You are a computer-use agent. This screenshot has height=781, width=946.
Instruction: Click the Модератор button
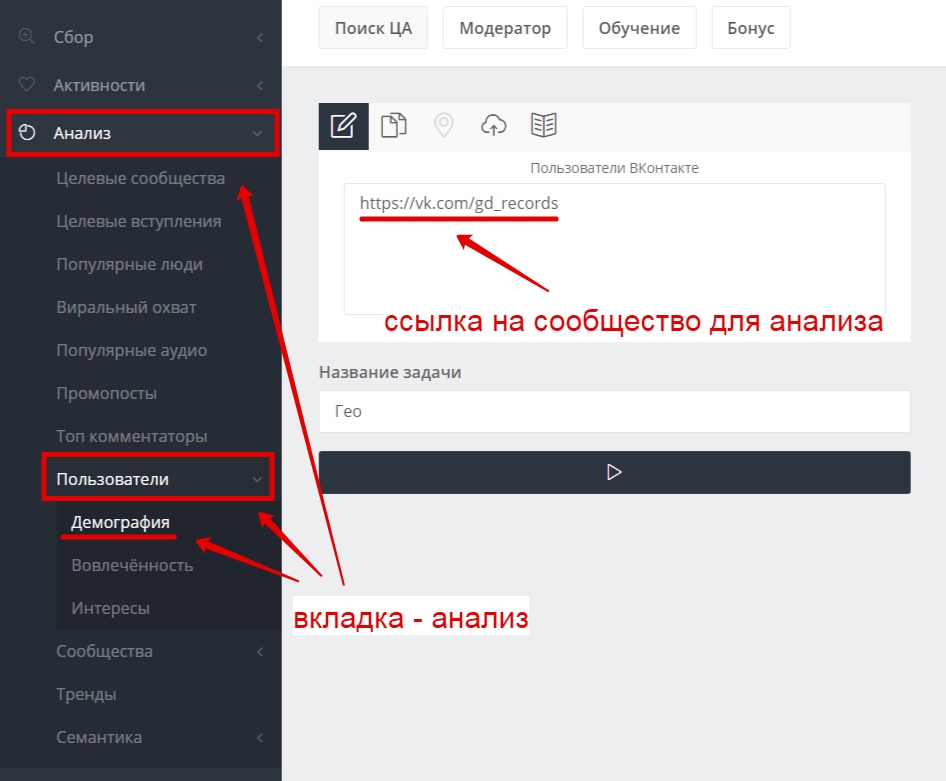click(x=505, y=28)
